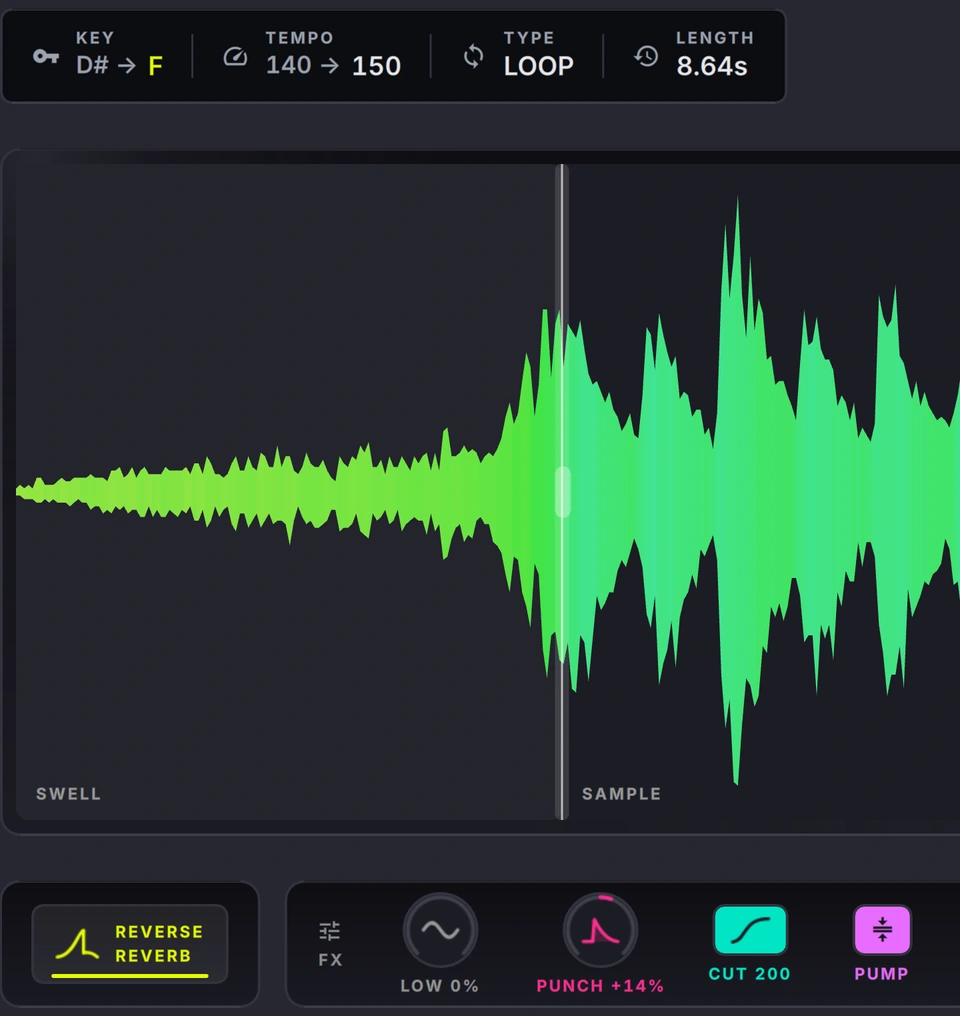
Task: Select the target key F value
Action: [x=155, y=66]
